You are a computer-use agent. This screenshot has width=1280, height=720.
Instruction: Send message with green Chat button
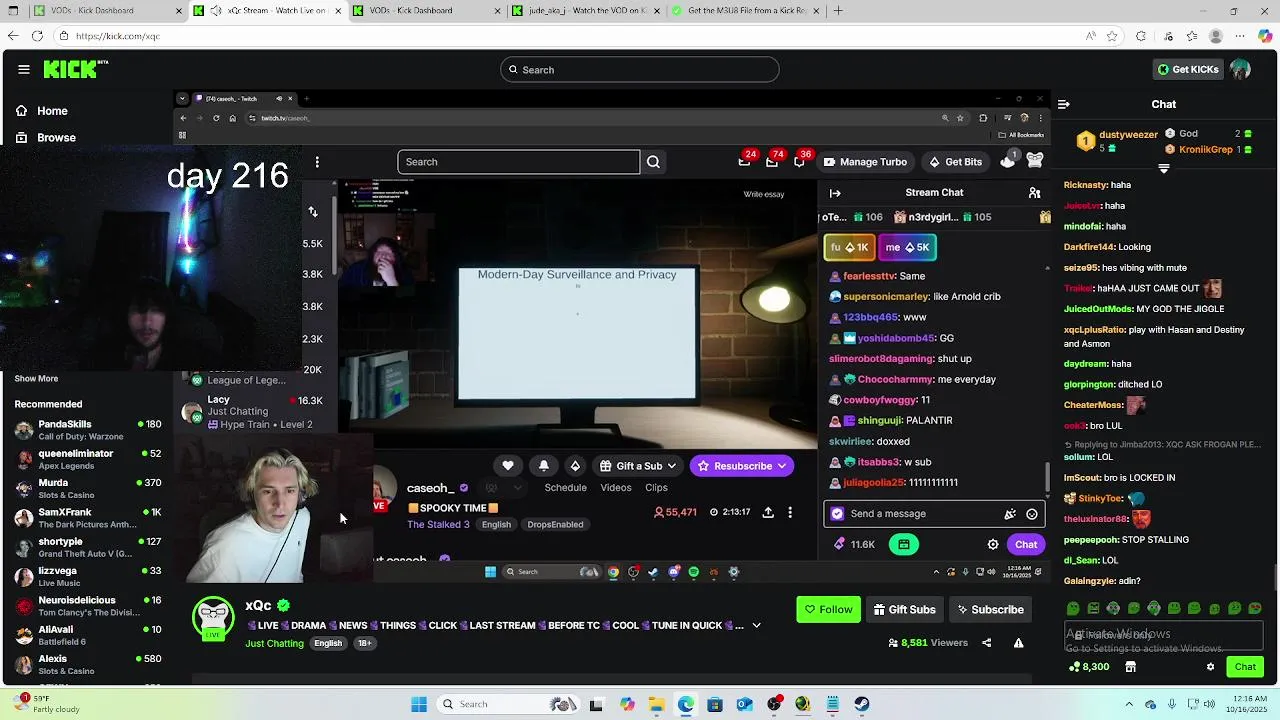[x=1245, y=667]
